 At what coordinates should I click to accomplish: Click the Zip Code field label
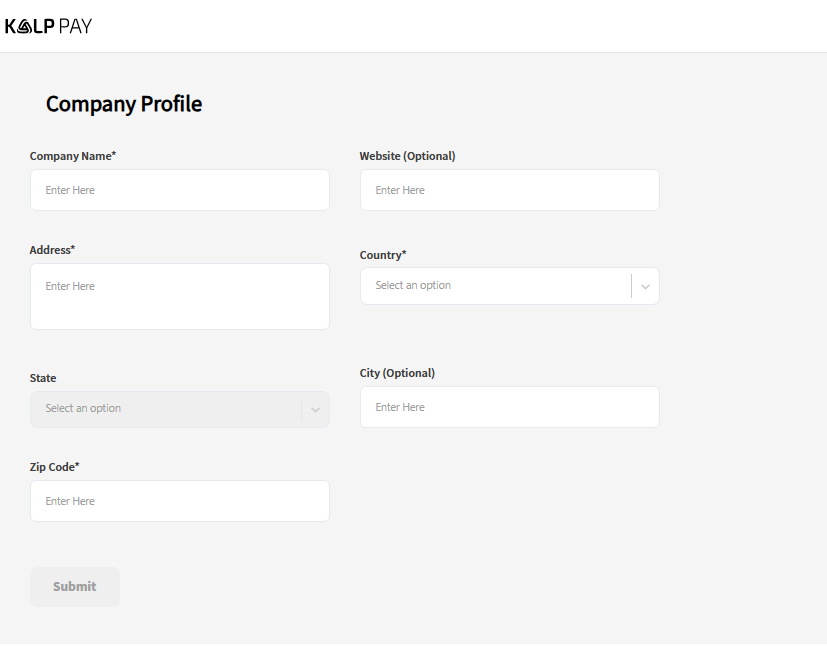54,467
